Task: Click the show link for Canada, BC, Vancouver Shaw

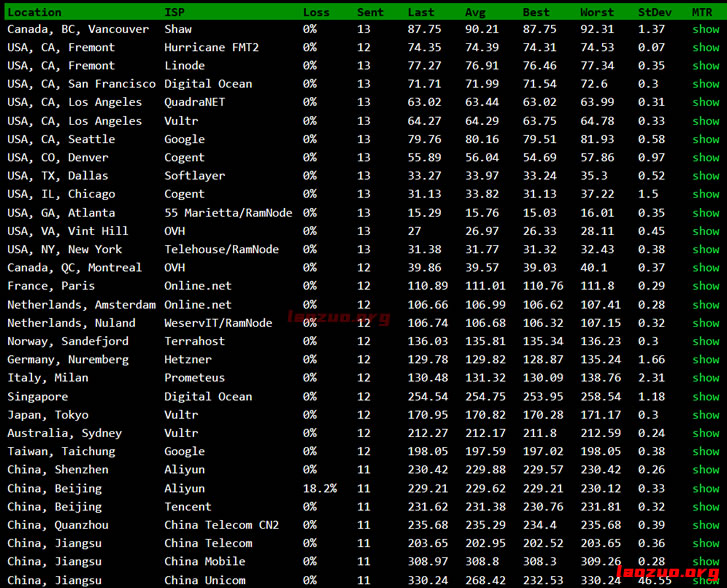Action: pyautogui.click(x=705, y=30)
